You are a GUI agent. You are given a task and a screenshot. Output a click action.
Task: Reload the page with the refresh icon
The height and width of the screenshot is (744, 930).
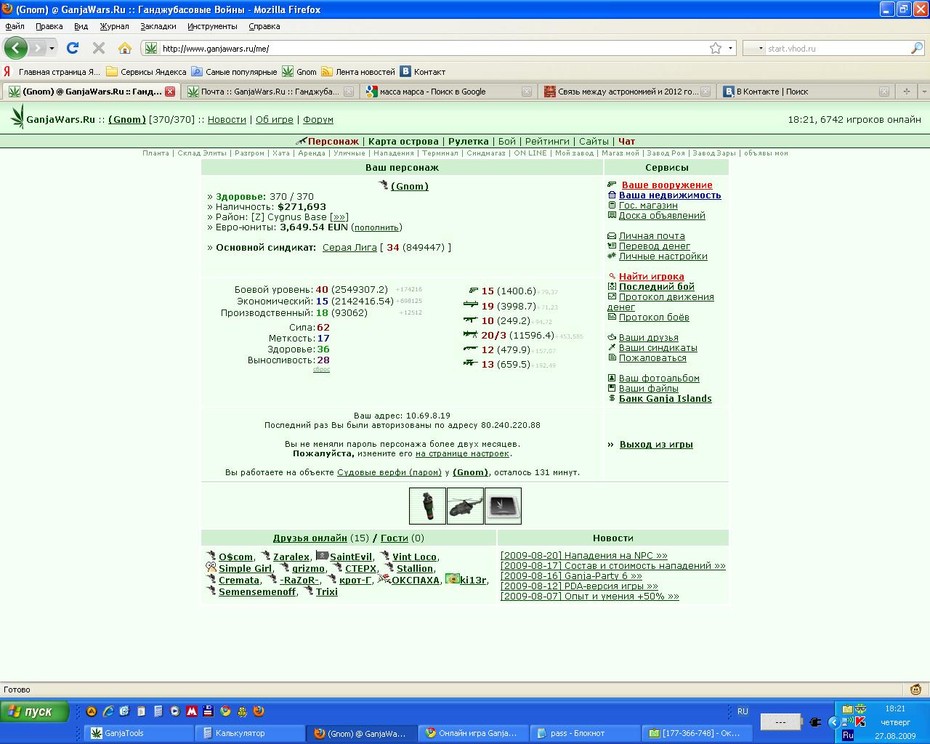pos(73,48)
